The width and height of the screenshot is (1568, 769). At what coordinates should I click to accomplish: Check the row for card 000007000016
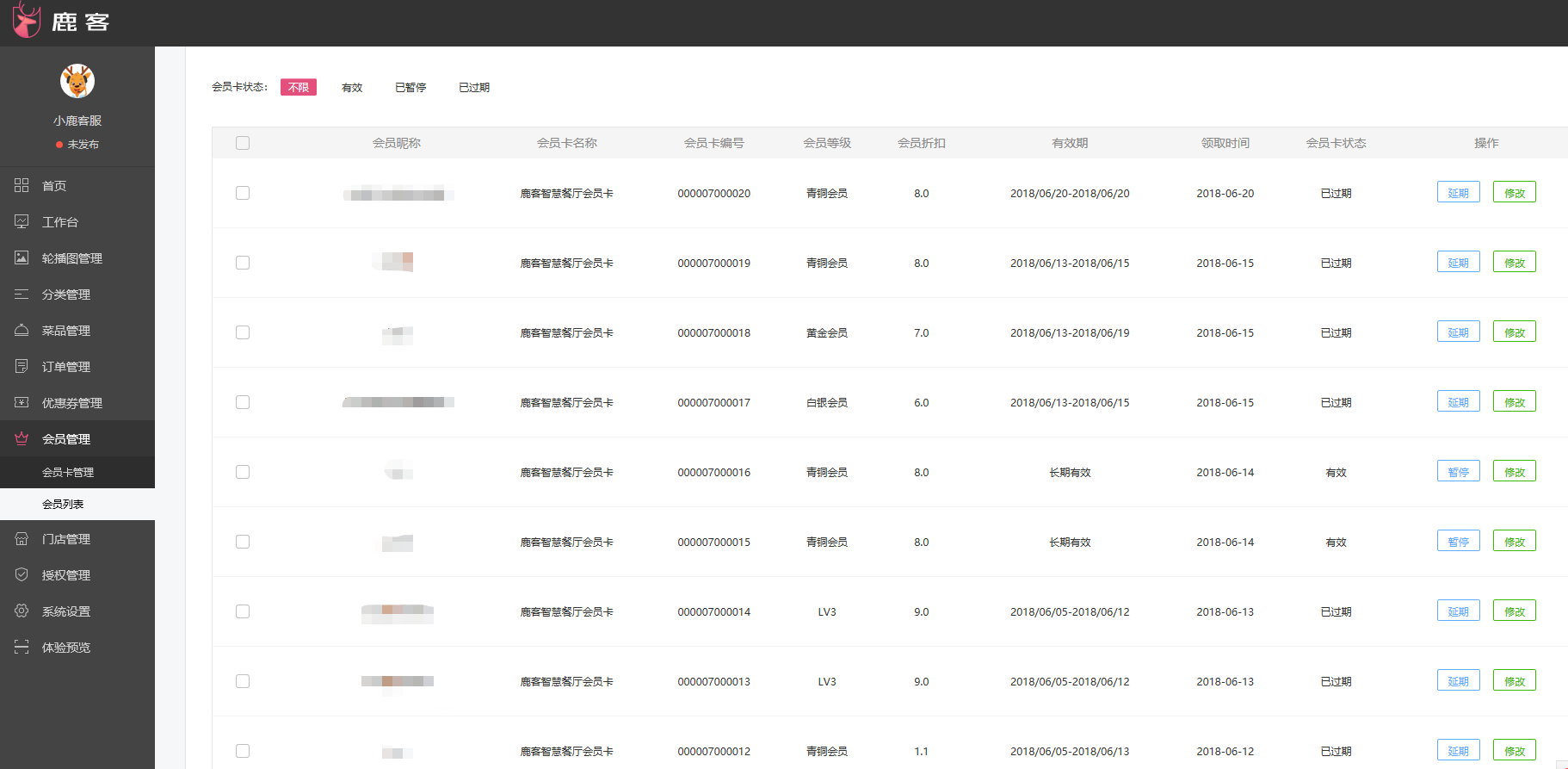[x=243, y=472]
